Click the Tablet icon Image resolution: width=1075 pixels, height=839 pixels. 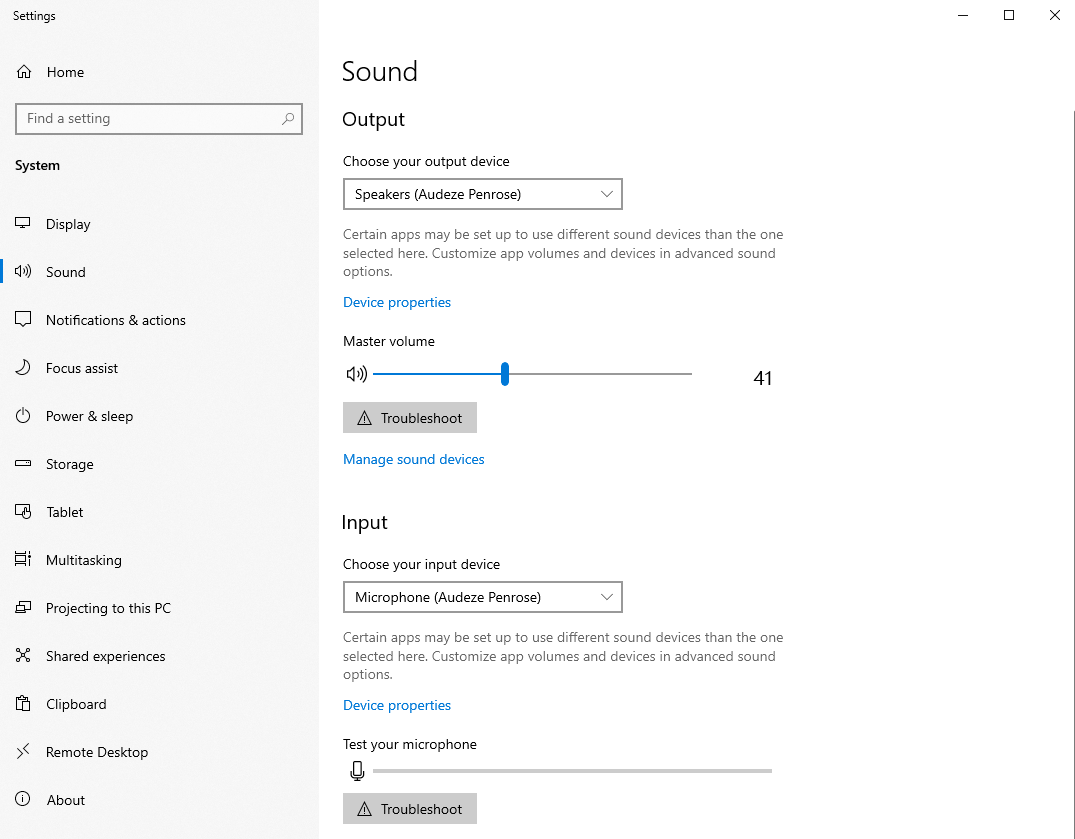coord(23,511)
